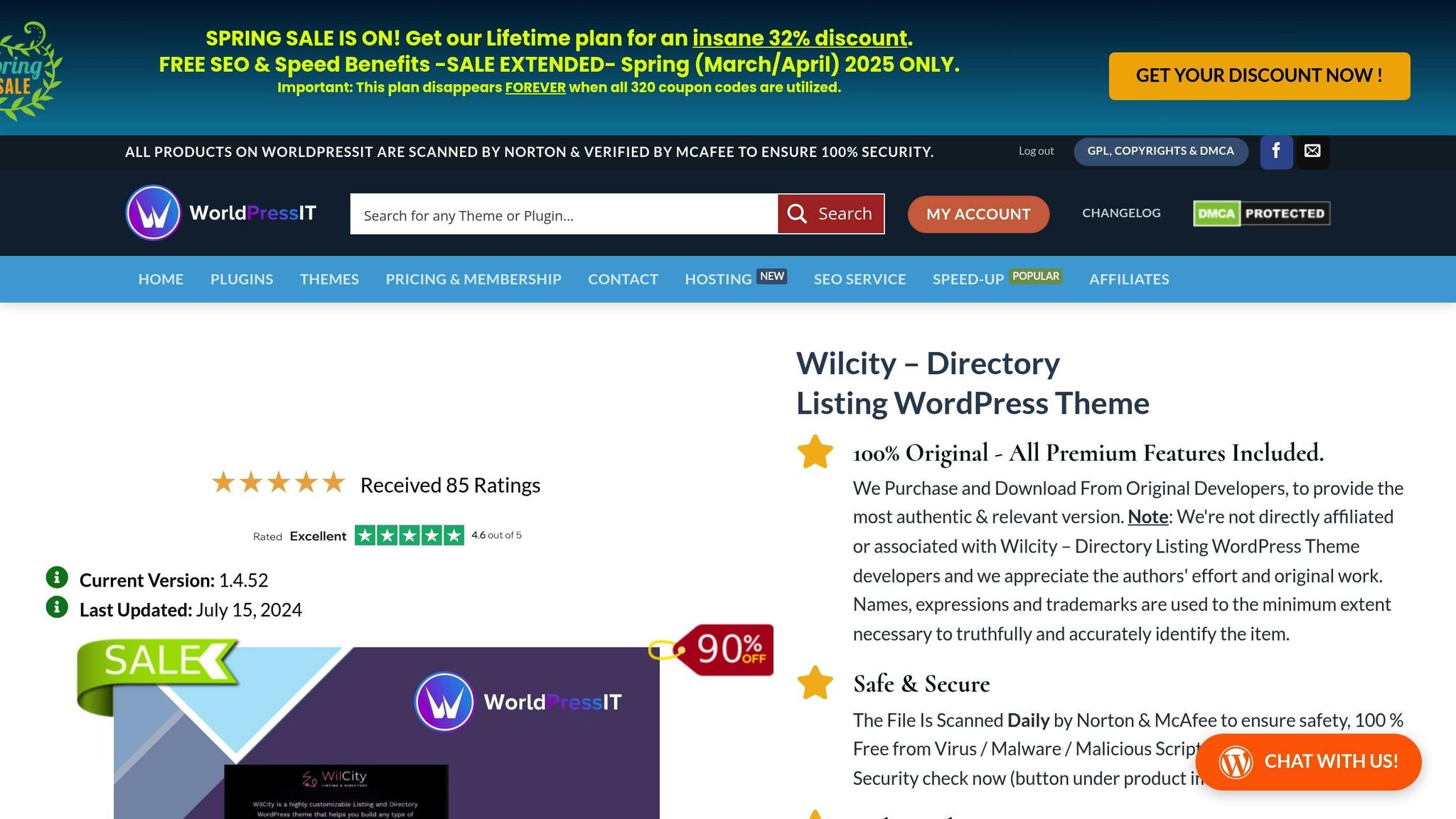Open SEO SERVICE page
This screenshot has width=1456, height=819.
(x=860, y=279)
